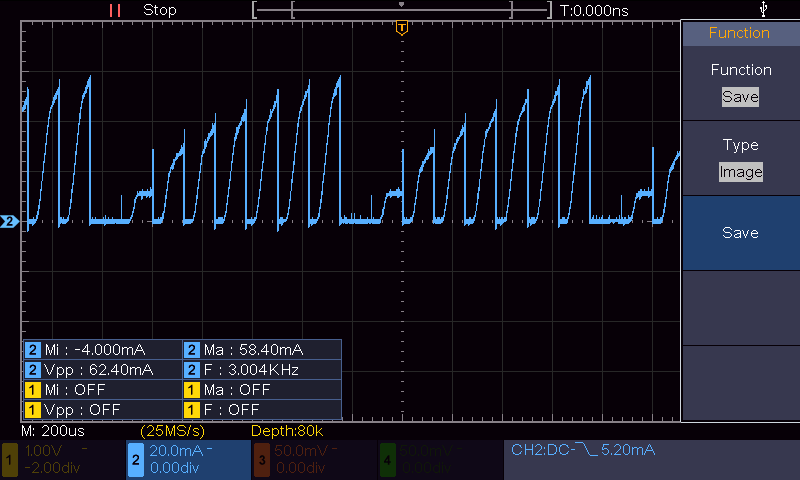
Task: Click the blue Save button
Action: [741, 233]
